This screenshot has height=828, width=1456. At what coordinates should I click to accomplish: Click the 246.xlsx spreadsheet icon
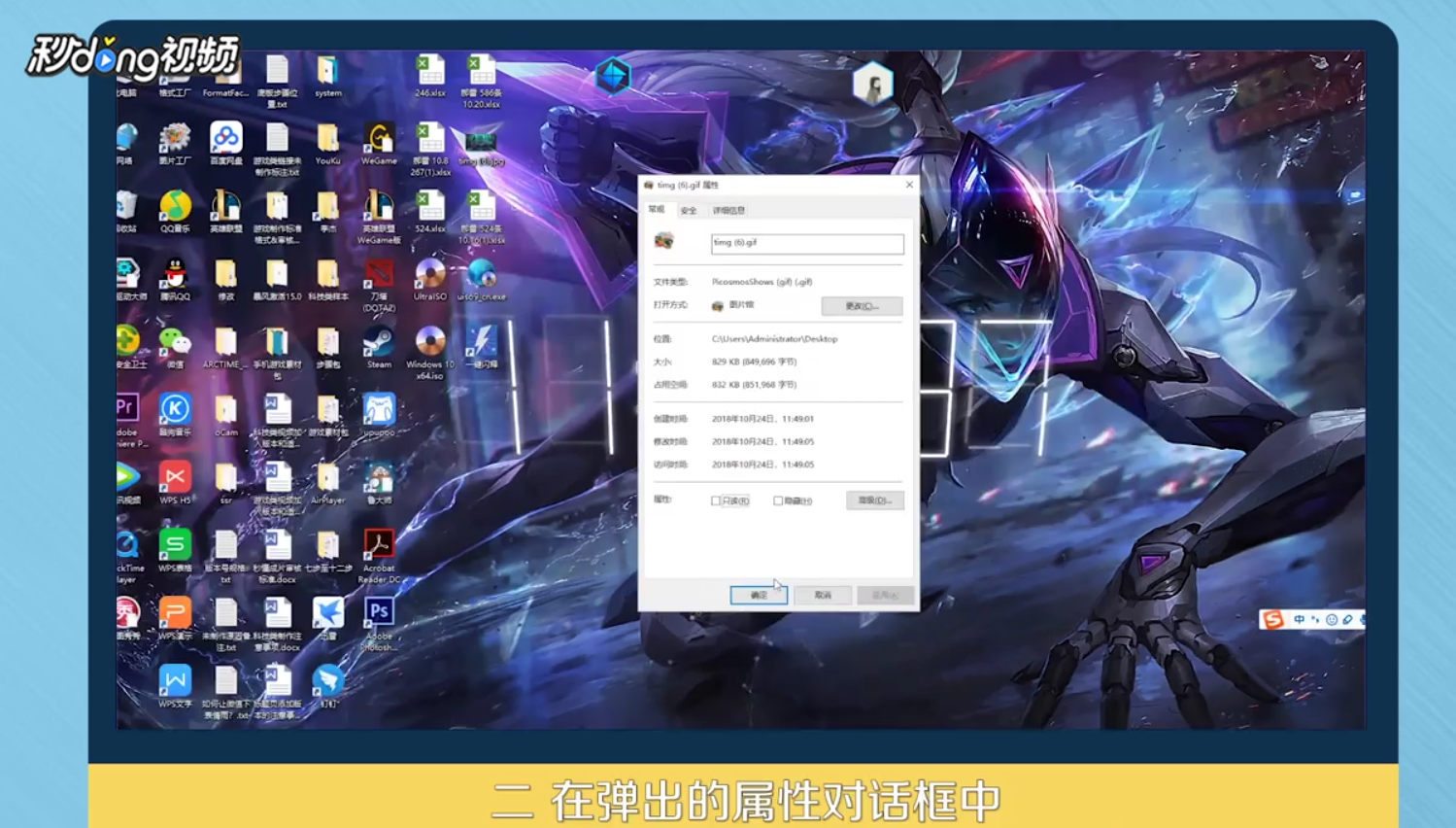click(429, 76)
